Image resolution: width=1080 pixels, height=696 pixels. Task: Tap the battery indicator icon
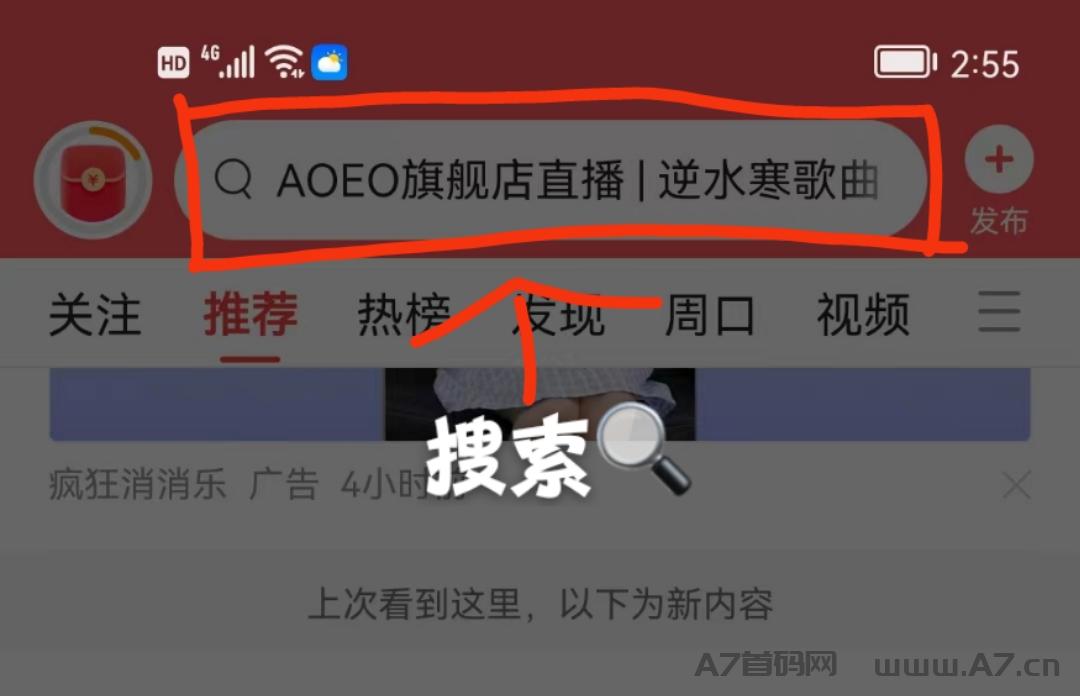(x=905, y=62)
